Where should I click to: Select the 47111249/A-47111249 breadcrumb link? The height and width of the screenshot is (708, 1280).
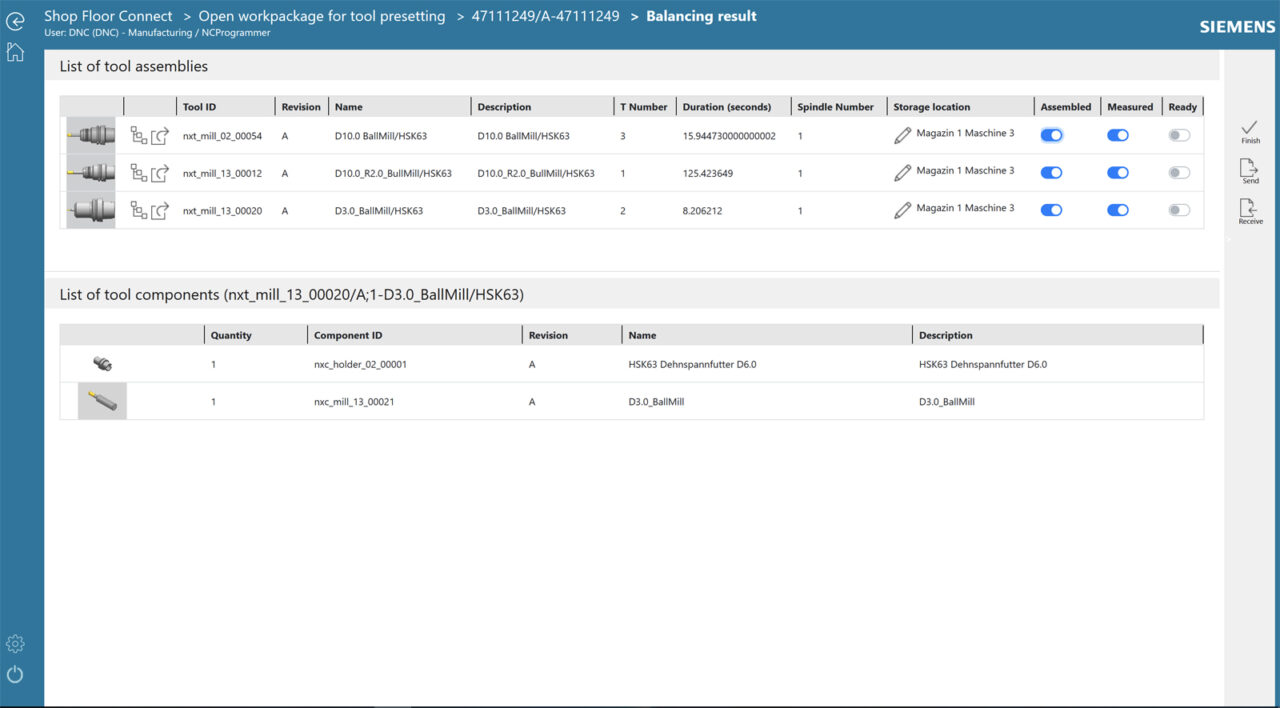tap(546, 16)
